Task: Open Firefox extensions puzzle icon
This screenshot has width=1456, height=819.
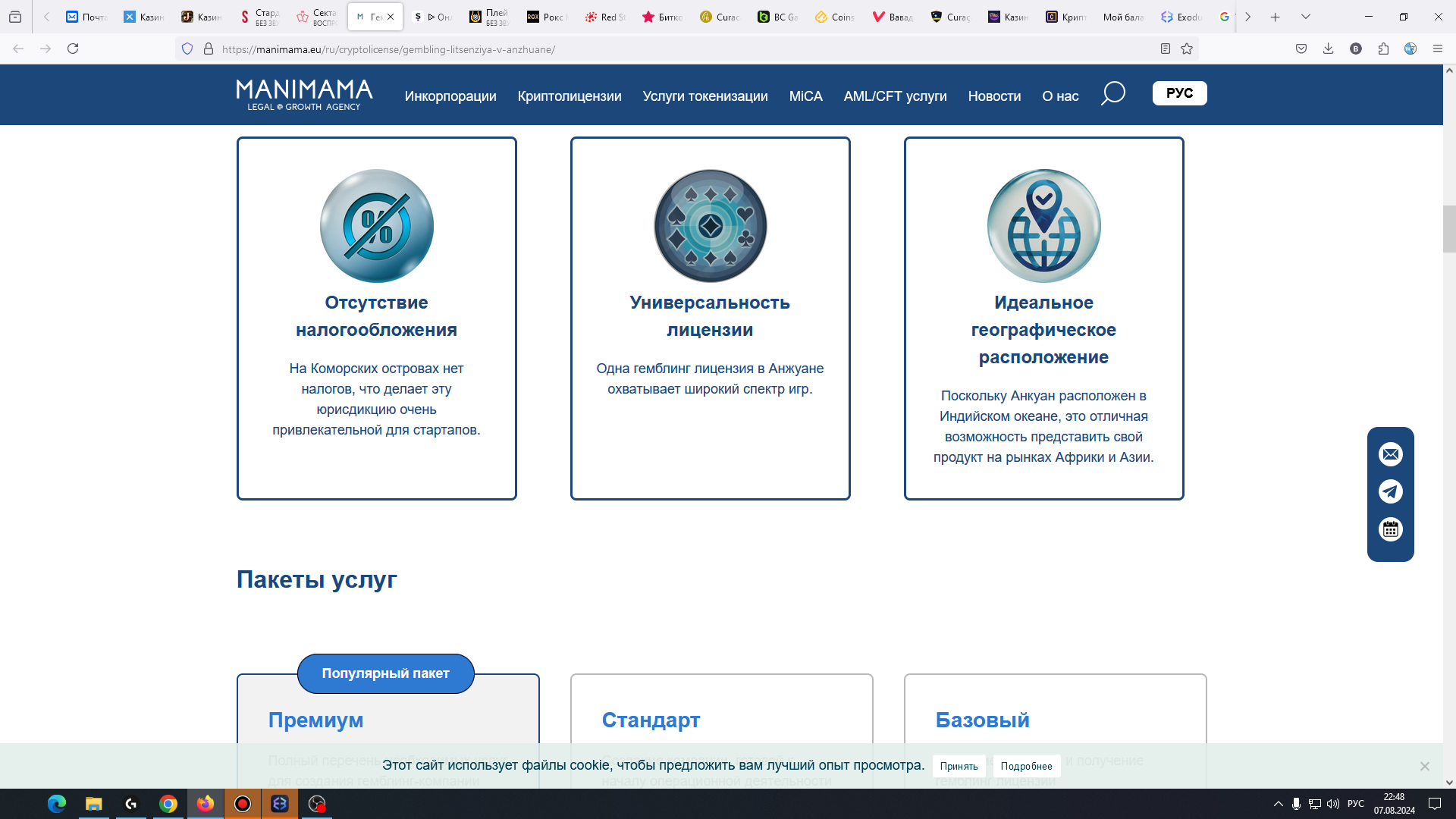Action: [1383, 49]
